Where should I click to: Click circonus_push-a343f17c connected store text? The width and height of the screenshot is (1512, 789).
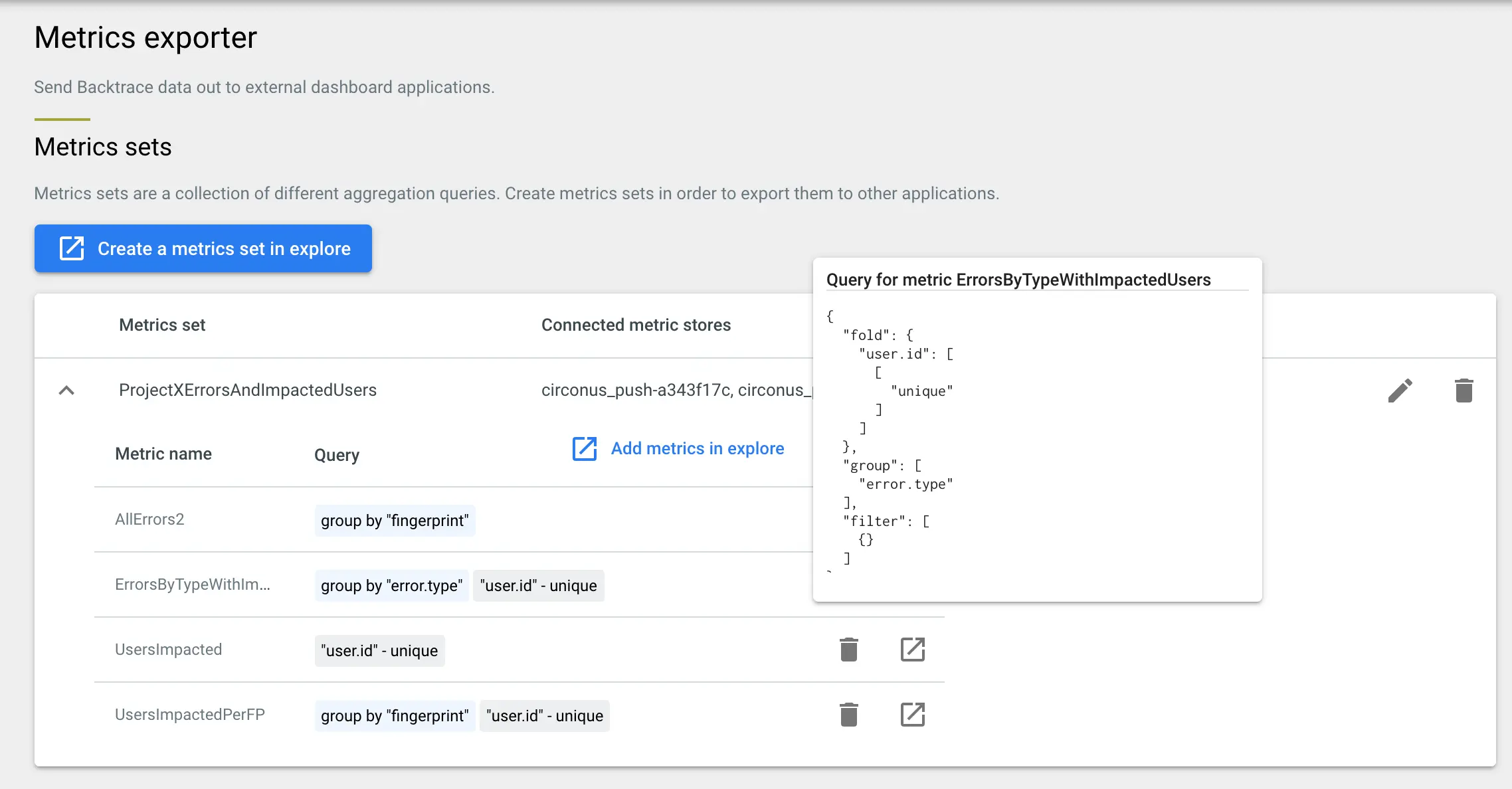636,390
